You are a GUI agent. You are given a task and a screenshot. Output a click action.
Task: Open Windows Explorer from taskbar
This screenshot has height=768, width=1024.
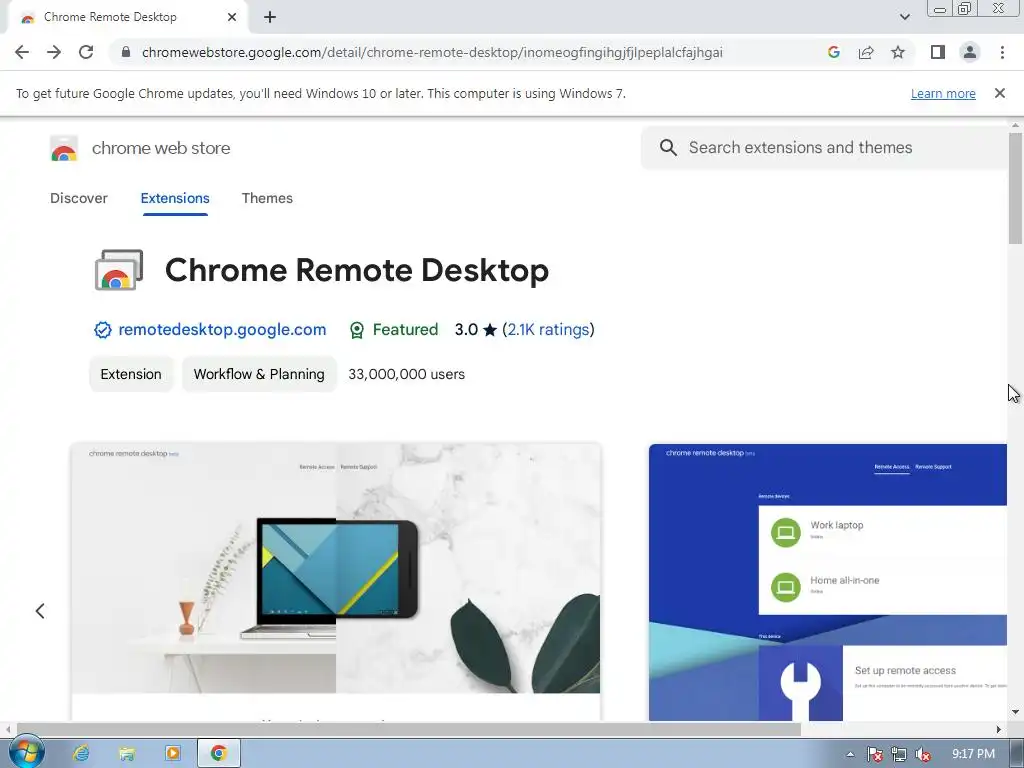[x=127, y=753]
